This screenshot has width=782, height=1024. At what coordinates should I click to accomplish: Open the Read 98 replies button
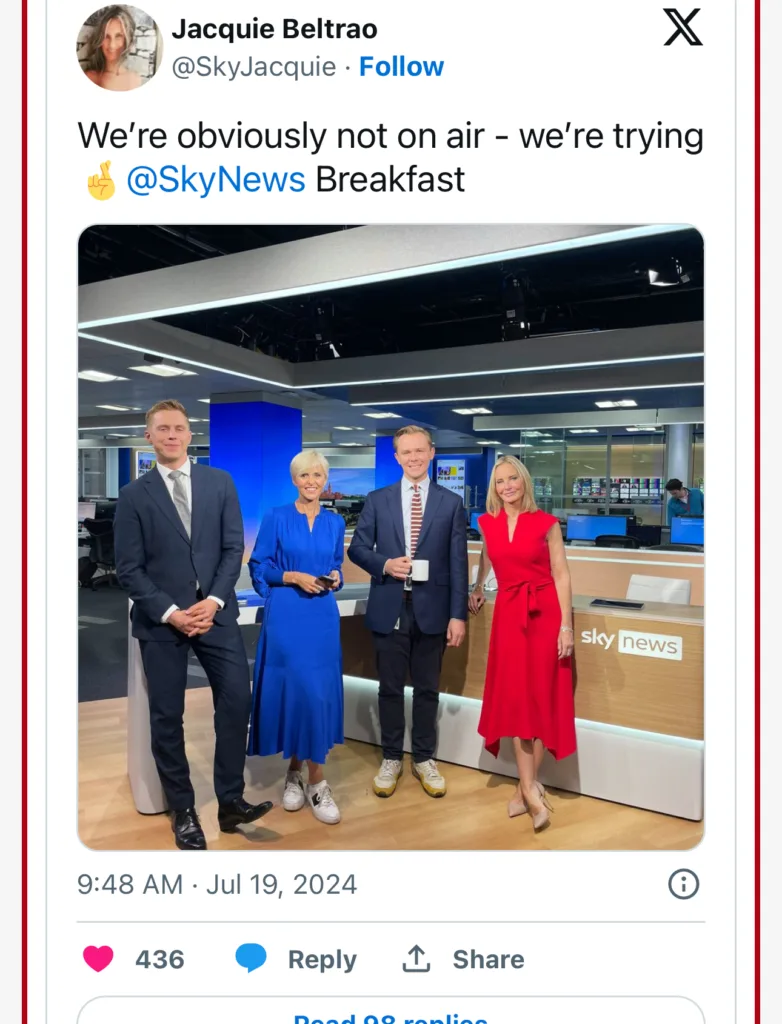(391, 1010)
